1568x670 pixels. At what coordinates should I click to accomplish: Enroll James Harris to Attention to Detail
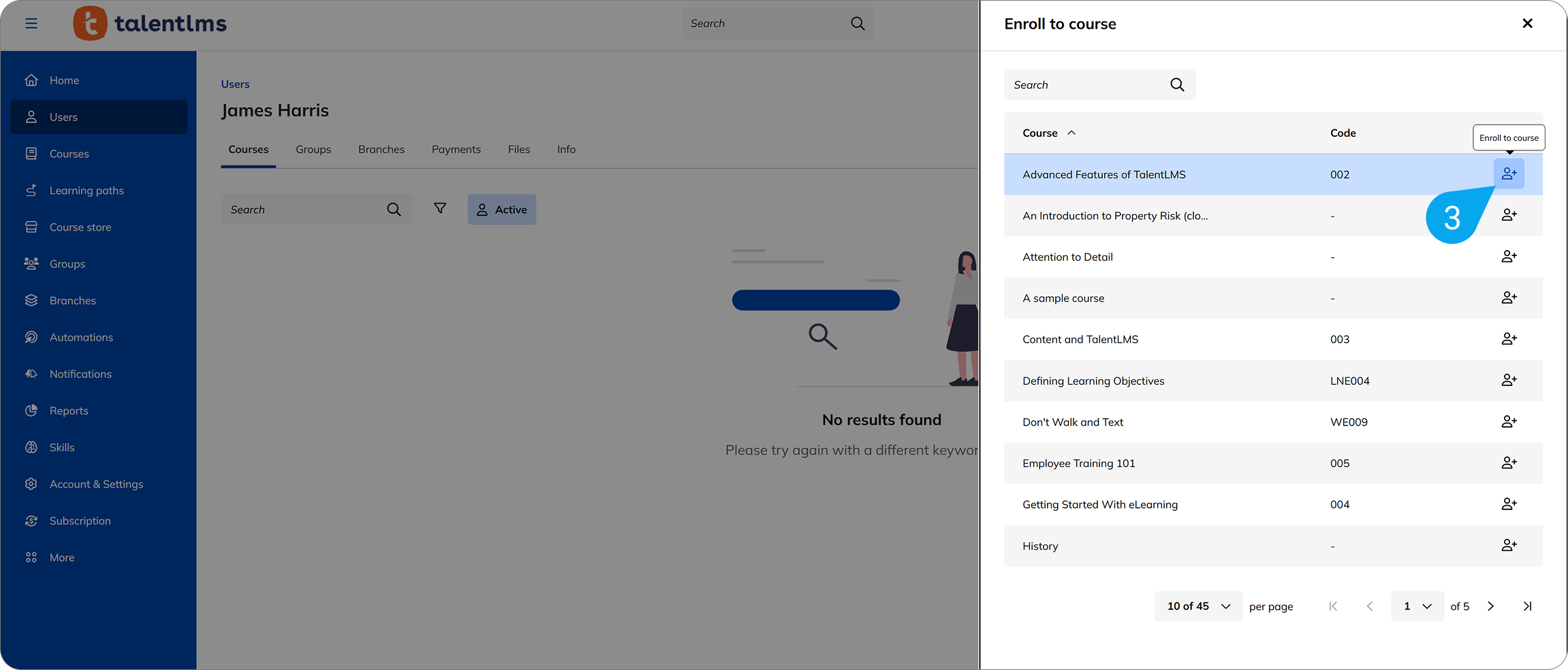(1509, 256)
